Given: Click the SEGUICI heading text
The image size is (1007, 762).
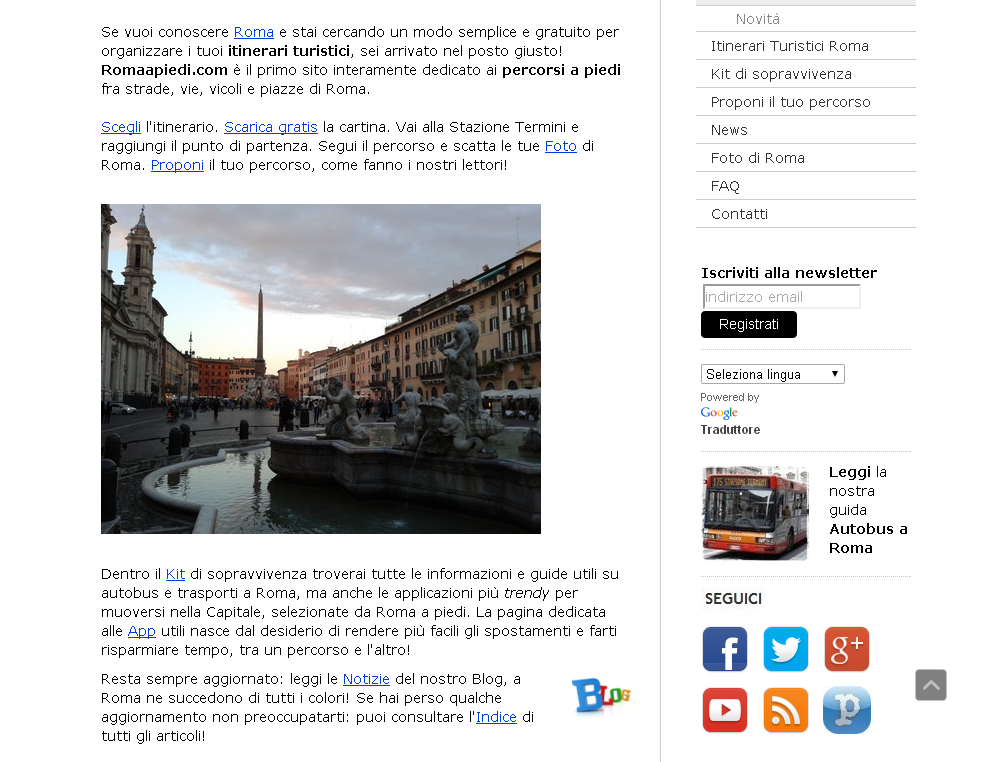Looking at the screenshot, I should 733,598.
